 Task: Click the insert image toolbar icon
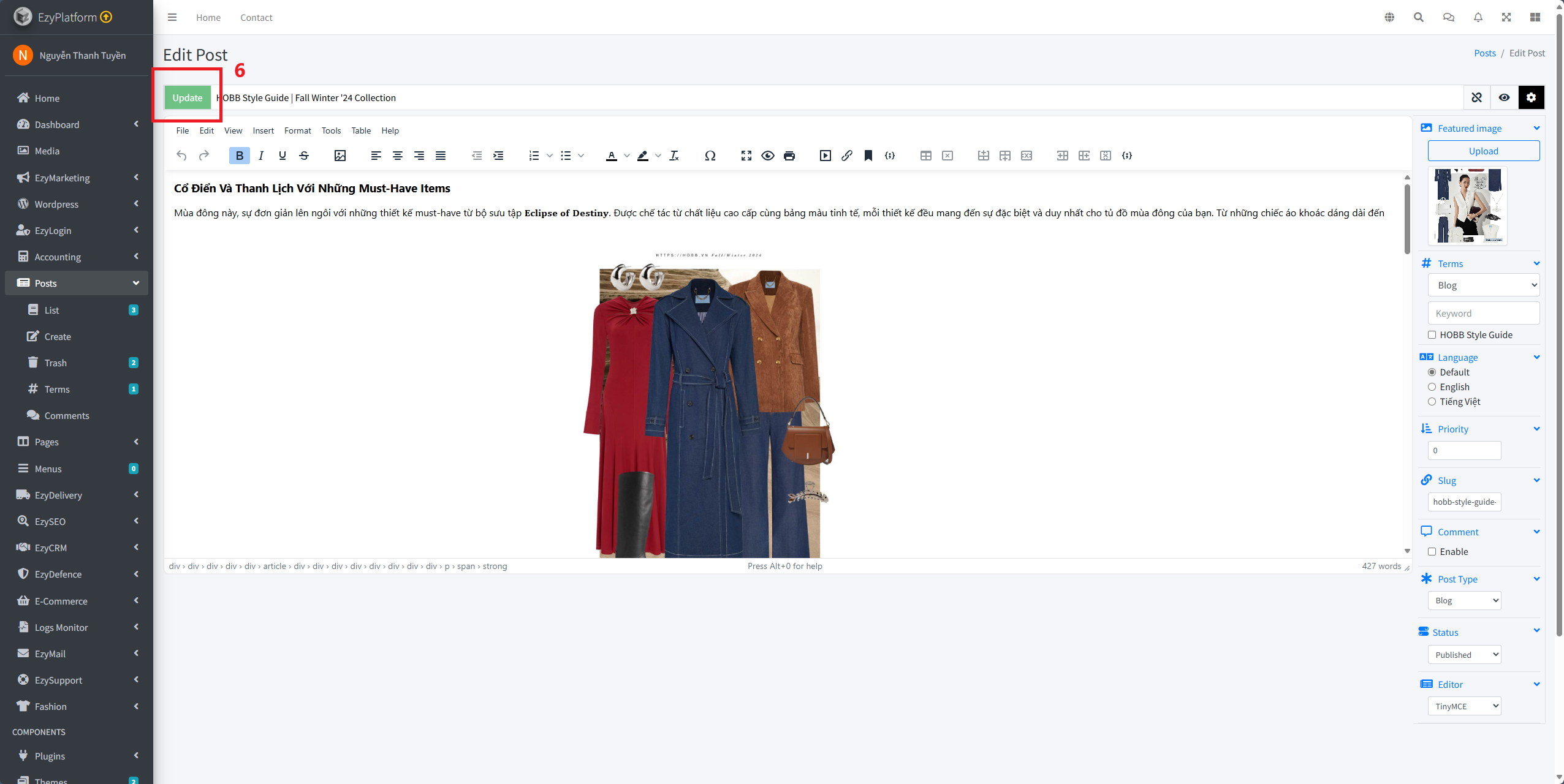tap(340, 156)
